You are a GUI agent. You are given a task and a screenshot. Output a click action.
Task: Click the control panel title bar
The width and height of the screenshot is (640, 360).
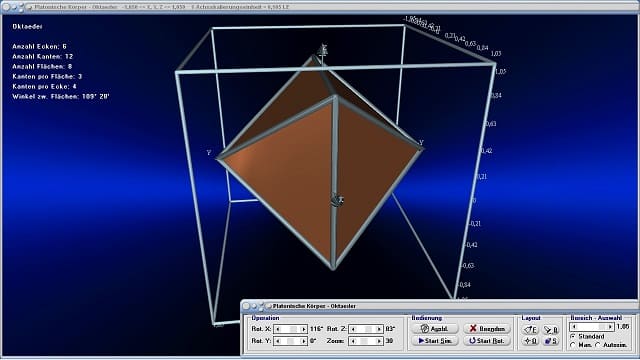pos(440,306)
